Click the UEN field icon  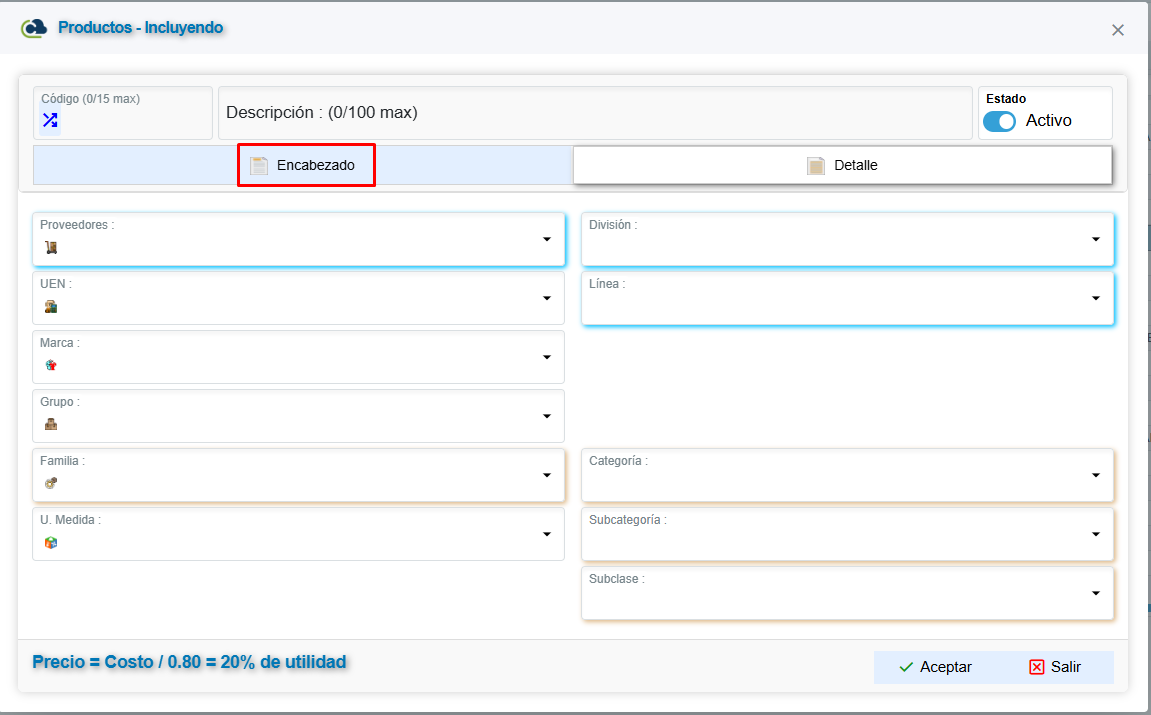(51, 306)
